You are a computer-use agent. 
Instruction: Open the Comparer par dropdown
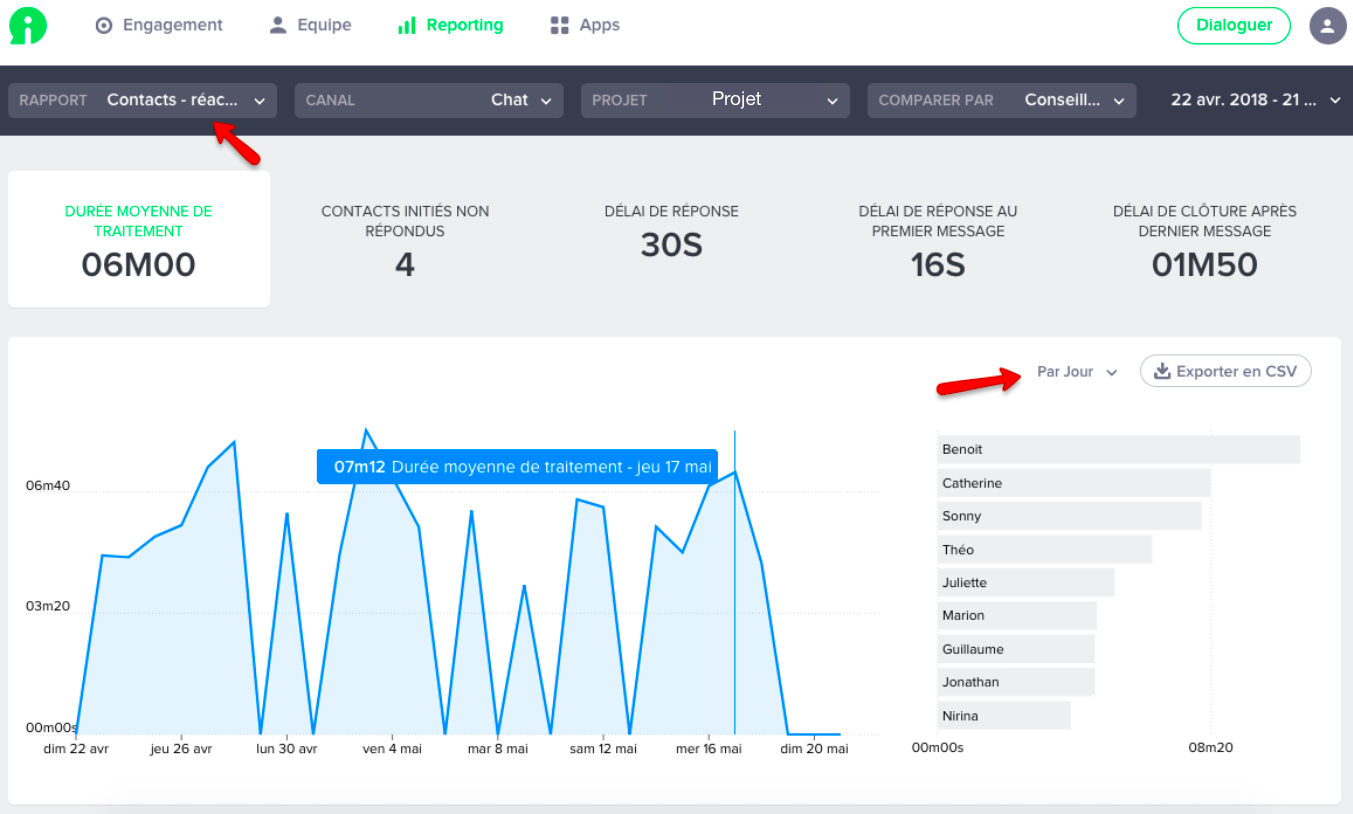click(1002, 100)
